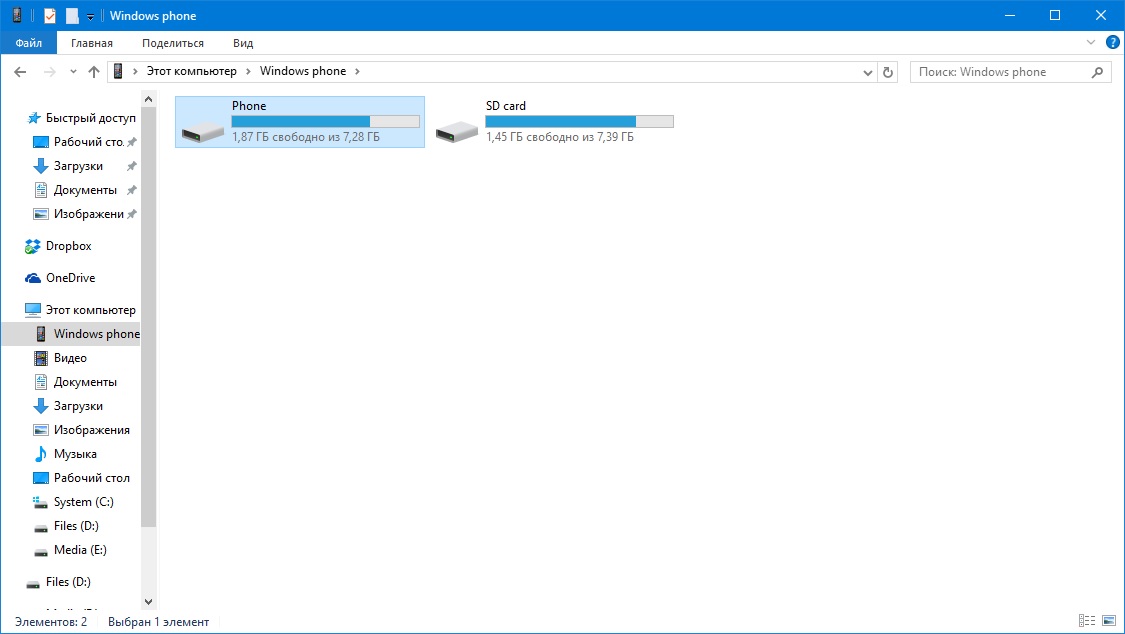Expand the ribbon with the chevron

(x=1091, y=42)
